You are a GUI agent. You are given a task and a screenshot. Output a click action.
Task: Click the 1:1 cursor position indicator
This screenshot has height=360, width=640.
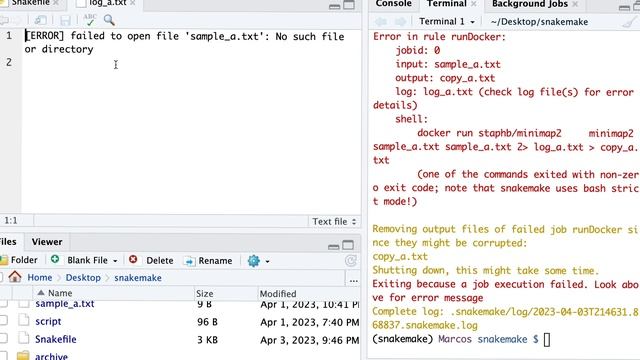tap(11, 221)
